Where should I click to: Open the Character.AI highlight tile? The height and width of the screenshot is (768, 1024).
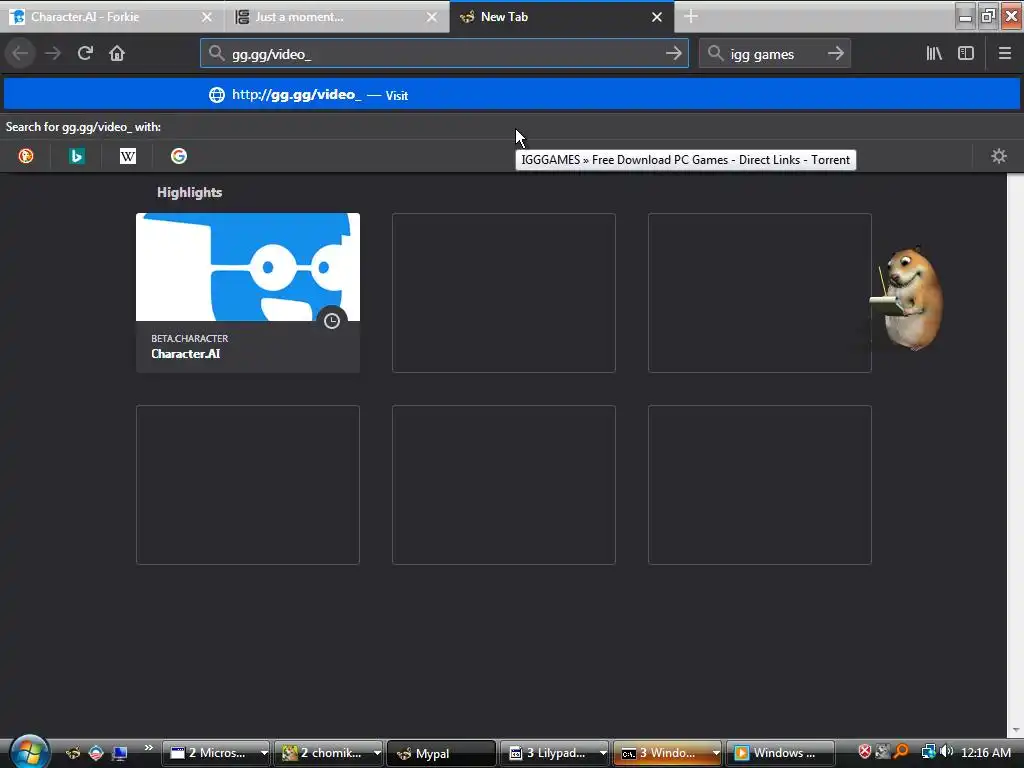248,293
